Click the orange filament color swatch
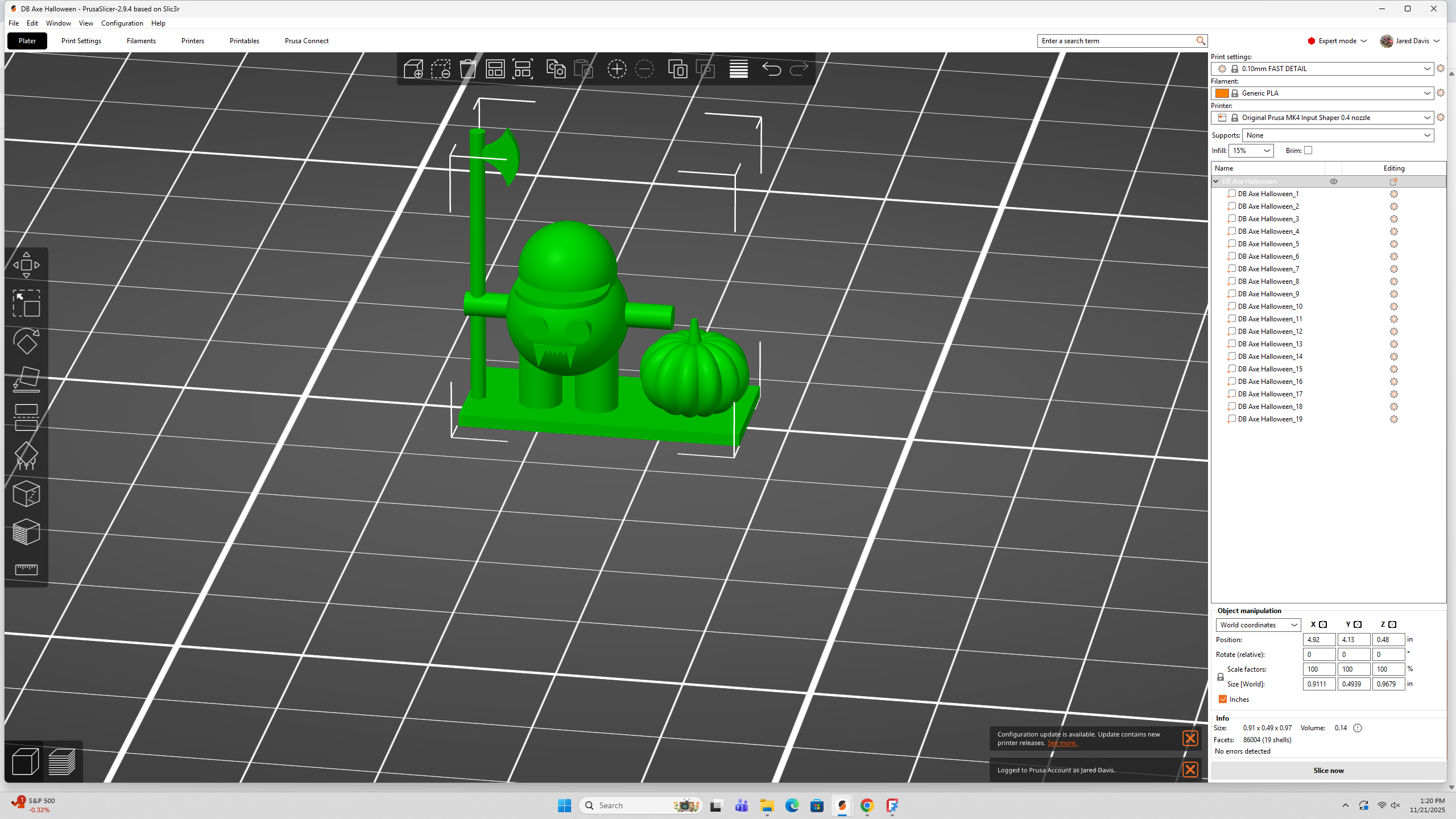The width and height of the screenshot is (1456, 819). tap(1222, 93)
